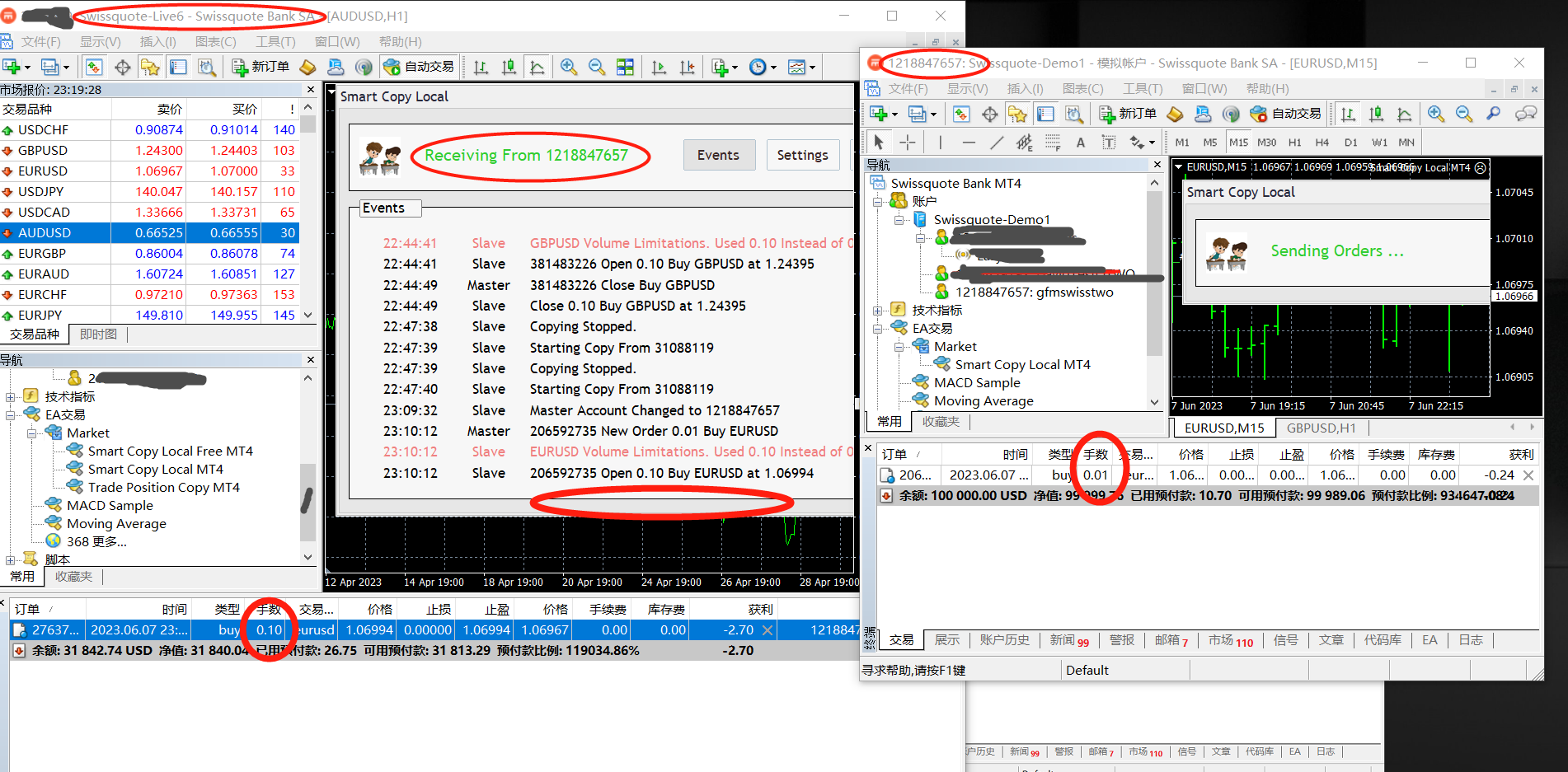Viewport: 1568px width, 772px height.
Task: Zoom in the chart in Live6 window
Action: click(x=569, y=68)
